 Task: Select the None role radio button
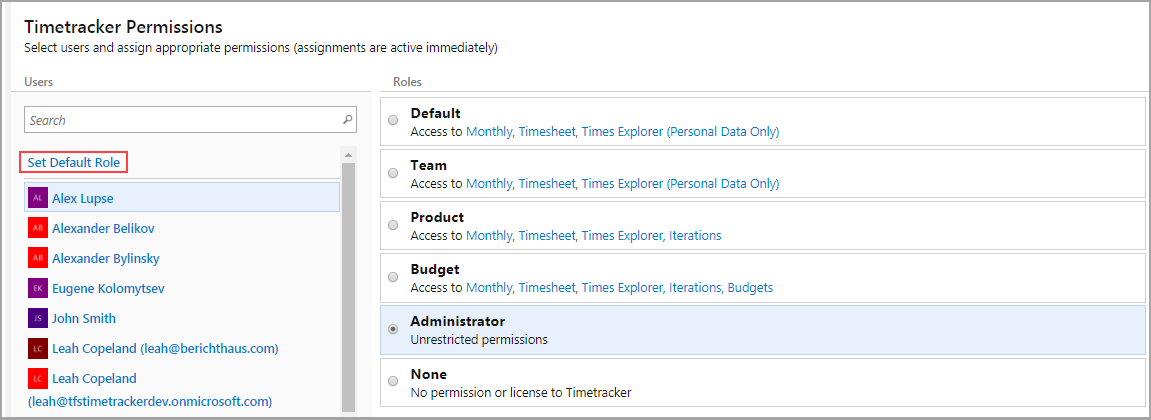[393, 381]
